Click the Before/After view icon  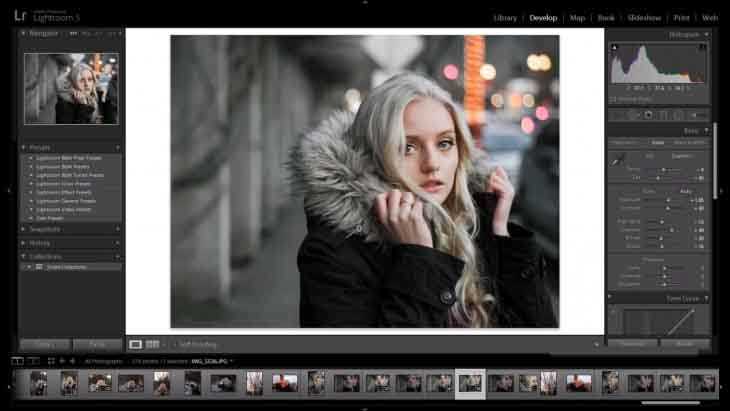point(153,344)
